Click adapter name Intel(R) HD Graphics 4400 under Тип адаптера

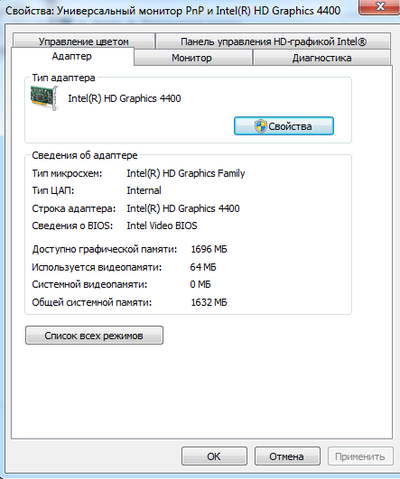(x=125, y=98)
